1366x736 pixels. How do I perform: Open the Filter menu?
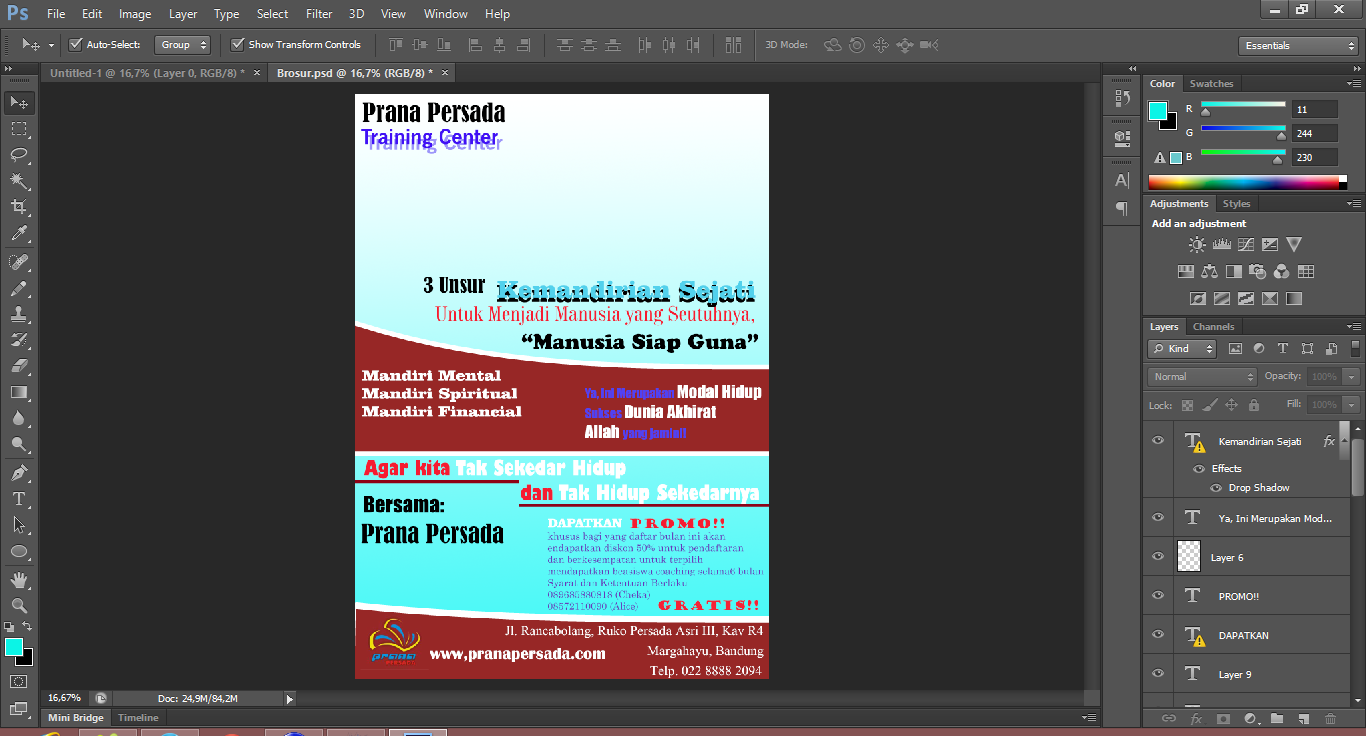pos(319,14)
